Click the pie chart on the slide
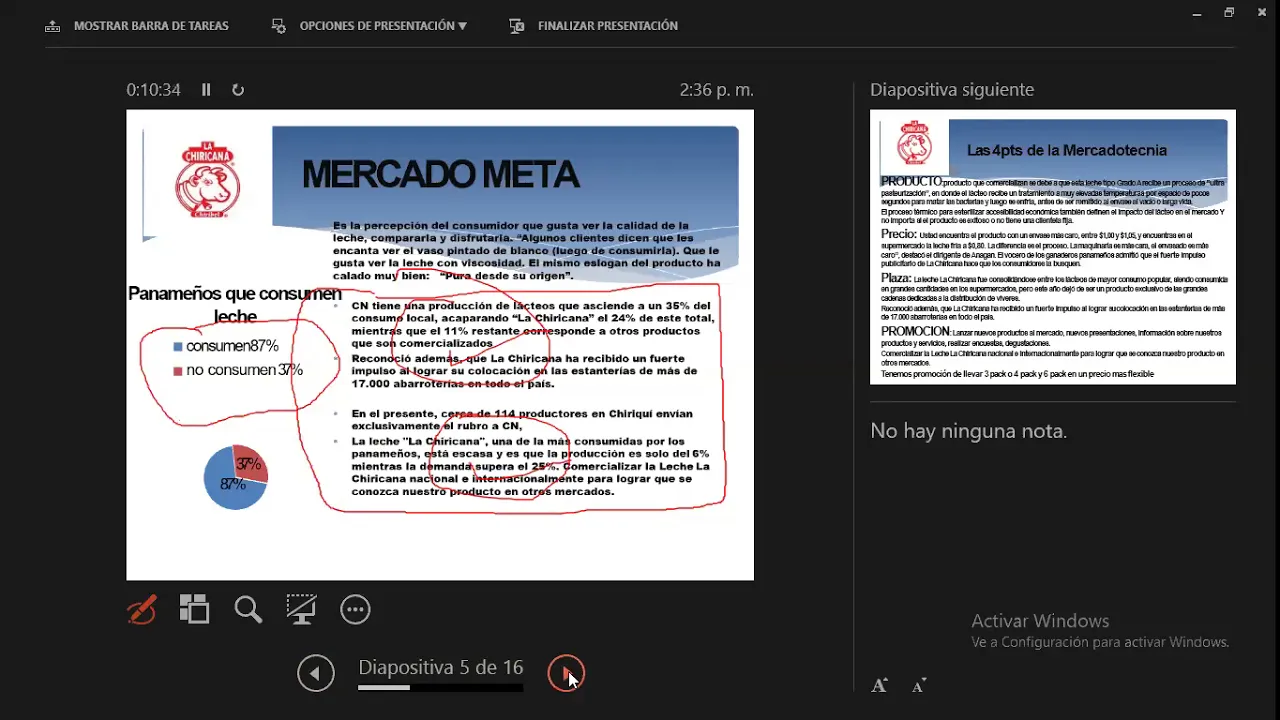This screenshot has width=1280, height=720. [236, 477]
